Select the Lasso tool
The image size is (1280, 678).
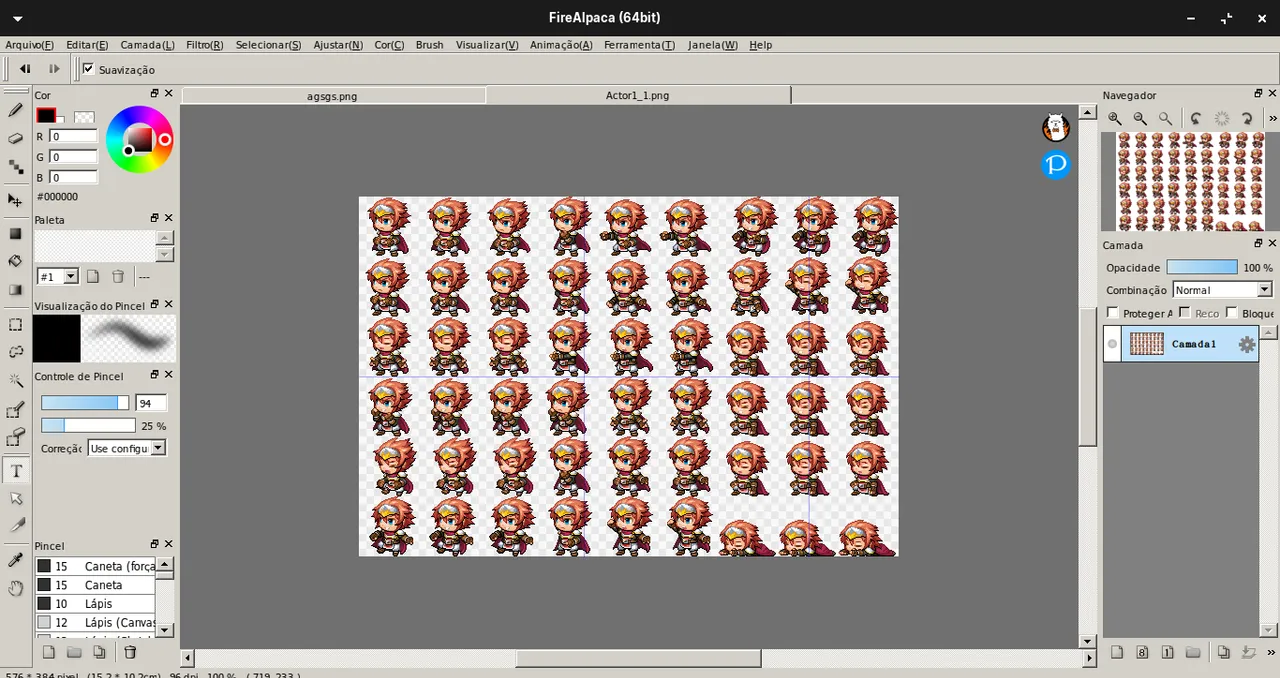click(15, 352)
